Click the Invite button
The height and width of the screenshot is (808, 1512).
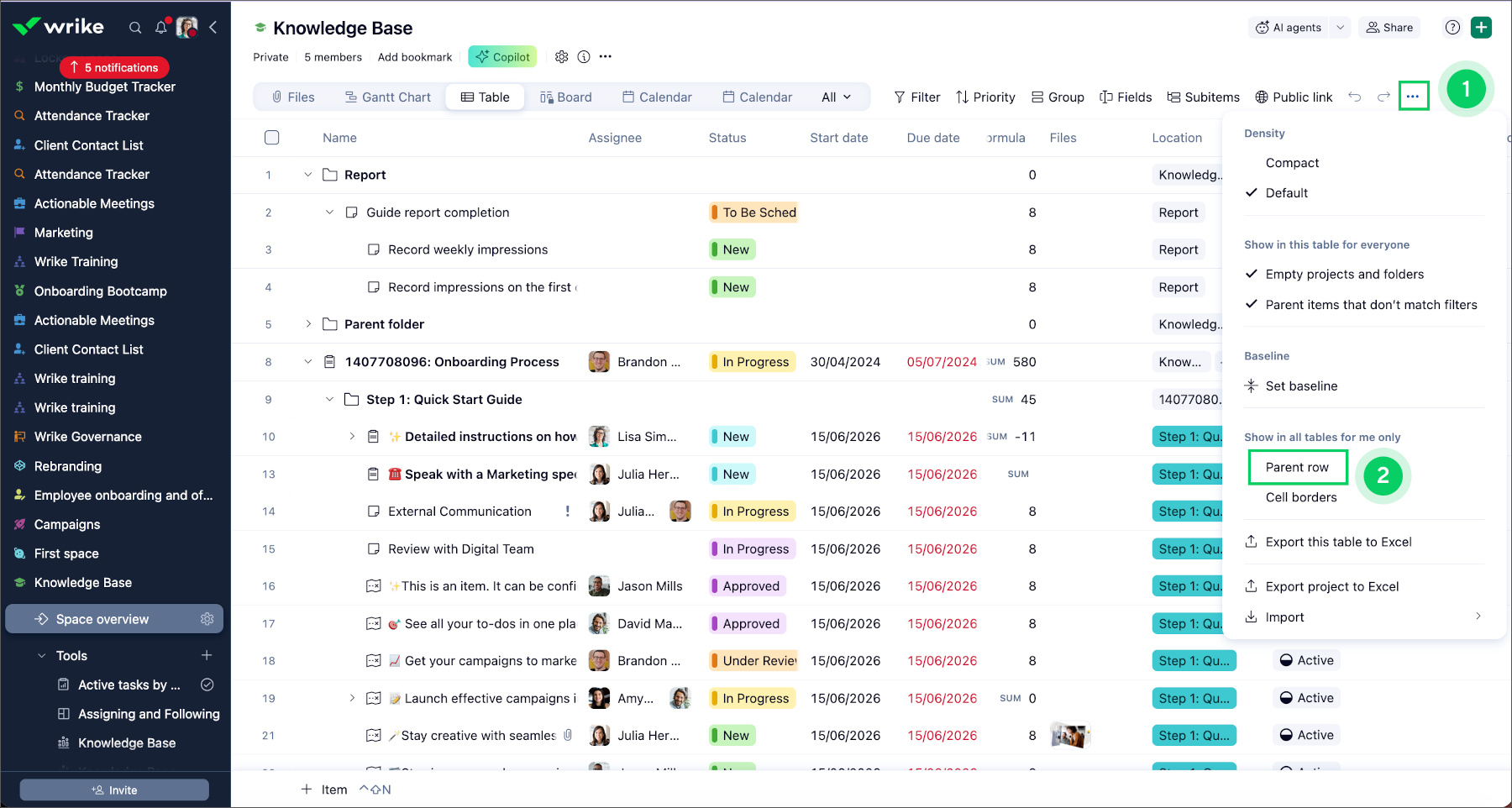114,790
